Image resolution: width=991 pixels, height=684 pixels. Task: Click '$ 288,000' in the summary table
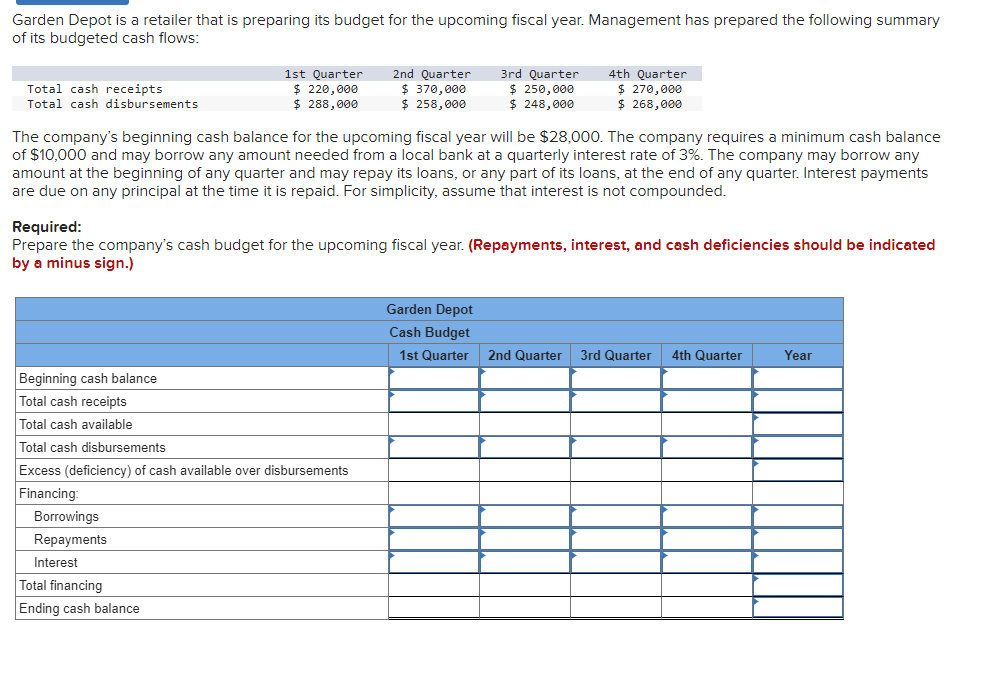325,104
